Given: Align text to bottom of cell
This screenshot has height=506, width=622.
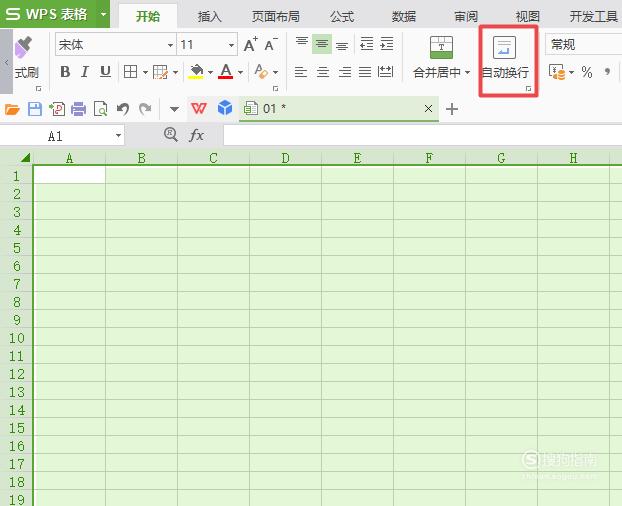Looking at the screenshot, I should tap(342, 46).
